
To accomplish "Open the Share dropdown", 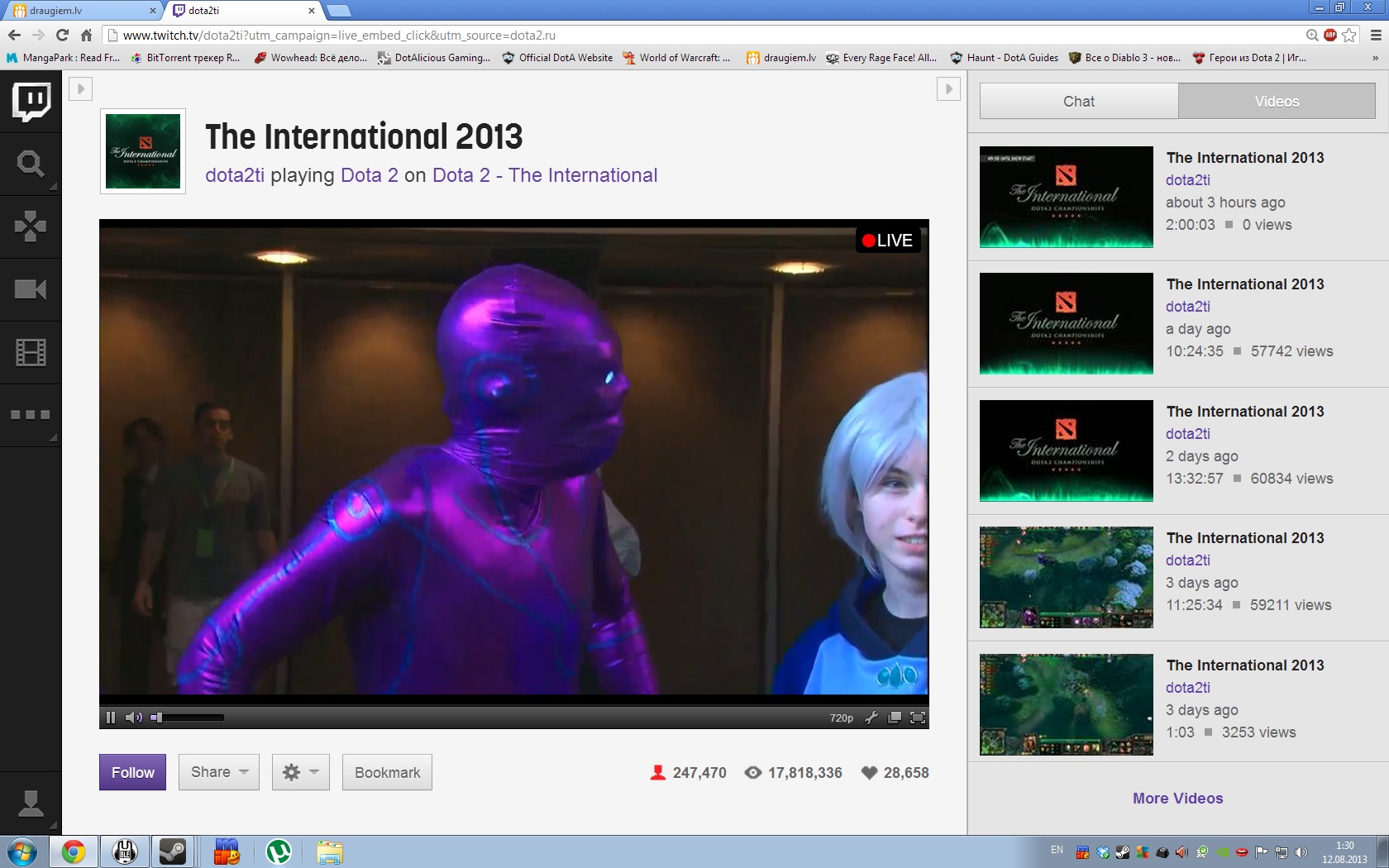I will (x=219, y=772).
